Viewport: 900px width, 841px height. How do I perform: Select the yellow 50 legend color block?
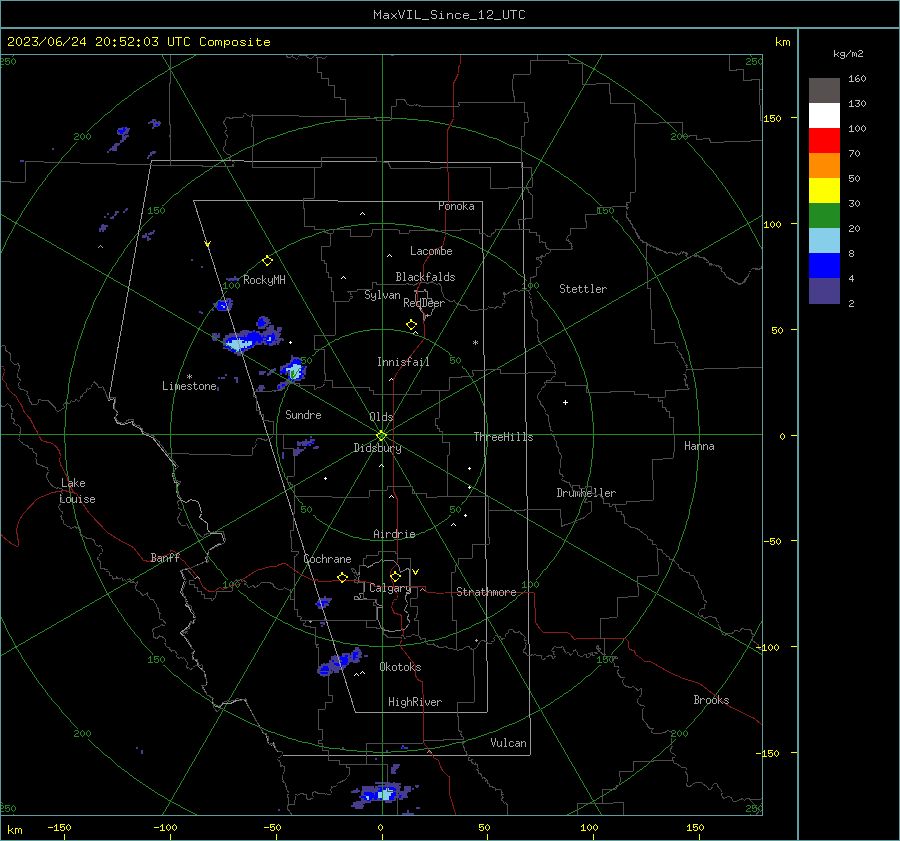[x=824, y=191]
